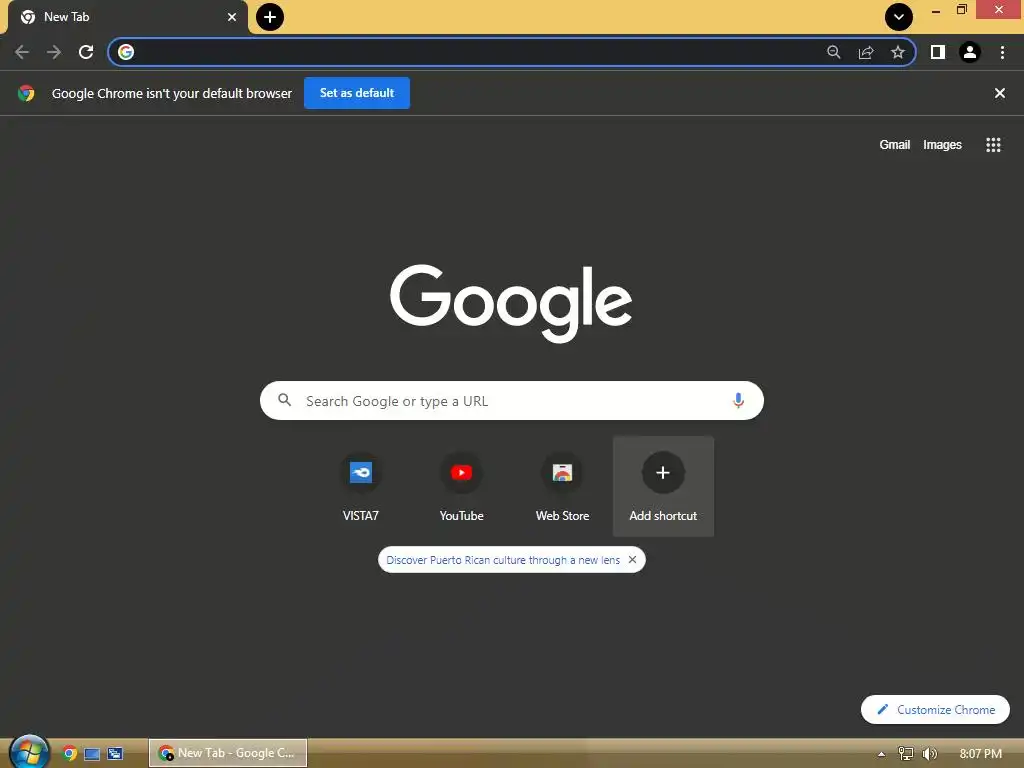1024x768 pixels.
Task: Click the Customize Chrome button
Action: coord(935,709)
